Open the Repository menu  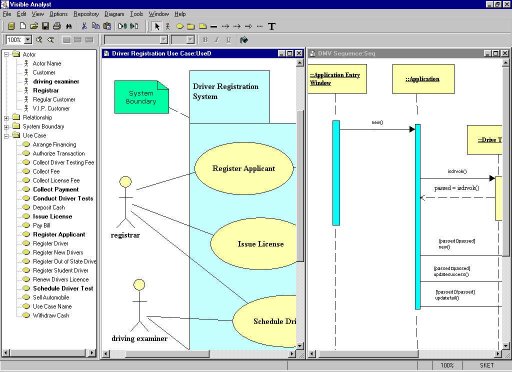[x=86, y=14]
